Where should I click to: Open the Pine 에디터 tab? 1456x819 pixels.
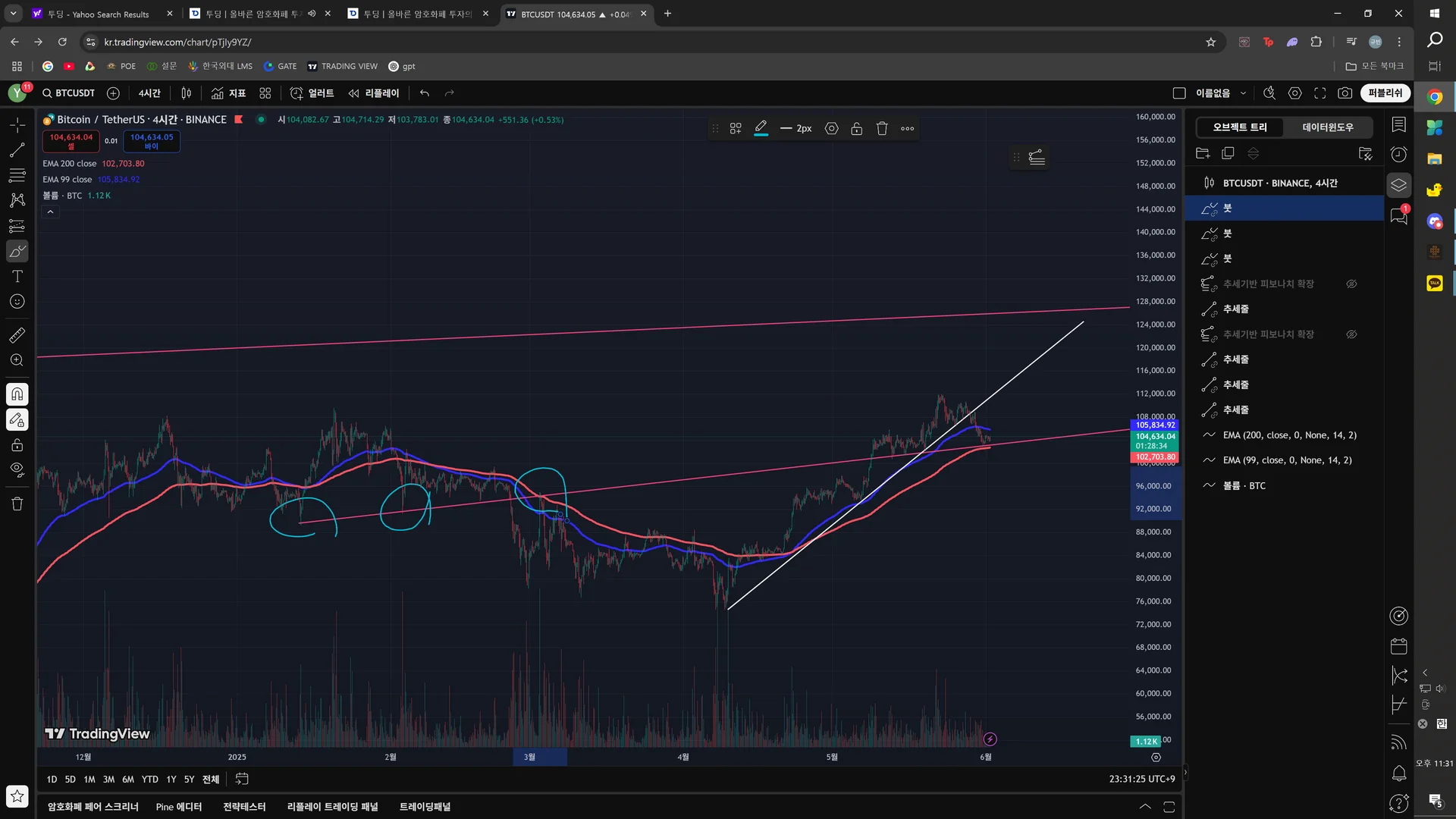[x=178, y=807]
